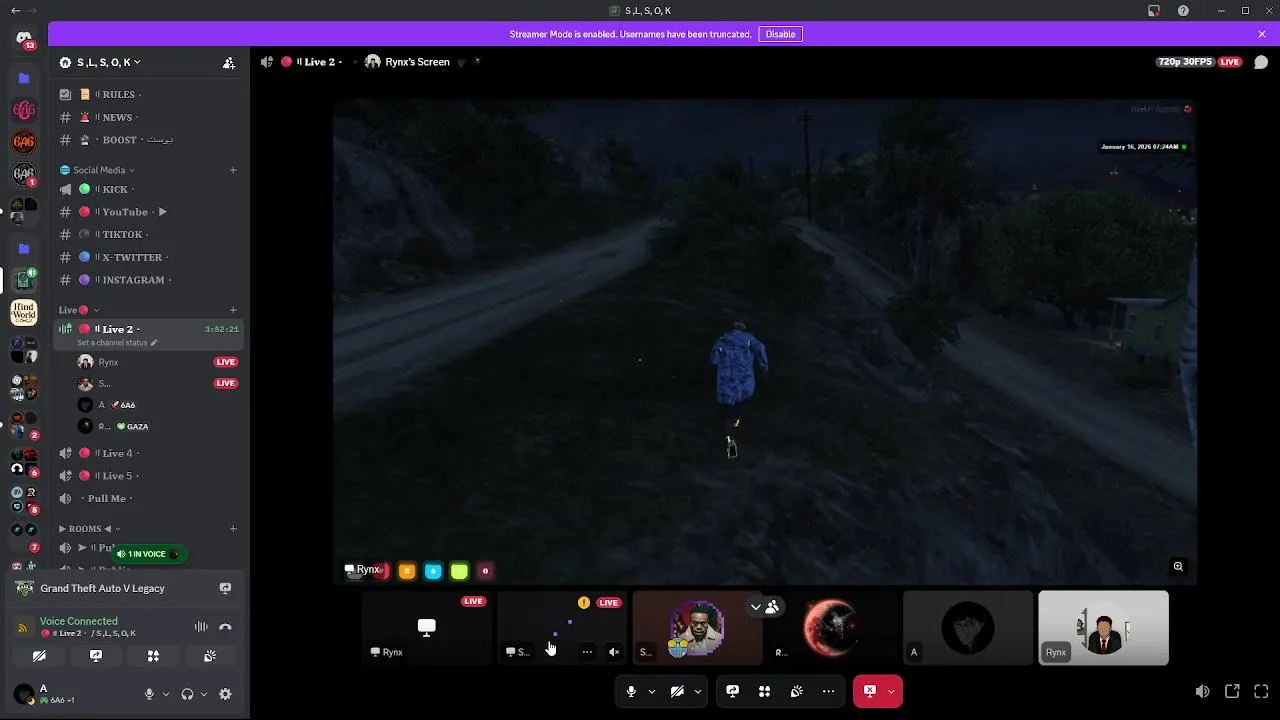Turn on camera from the voice panel

point(39,656)
